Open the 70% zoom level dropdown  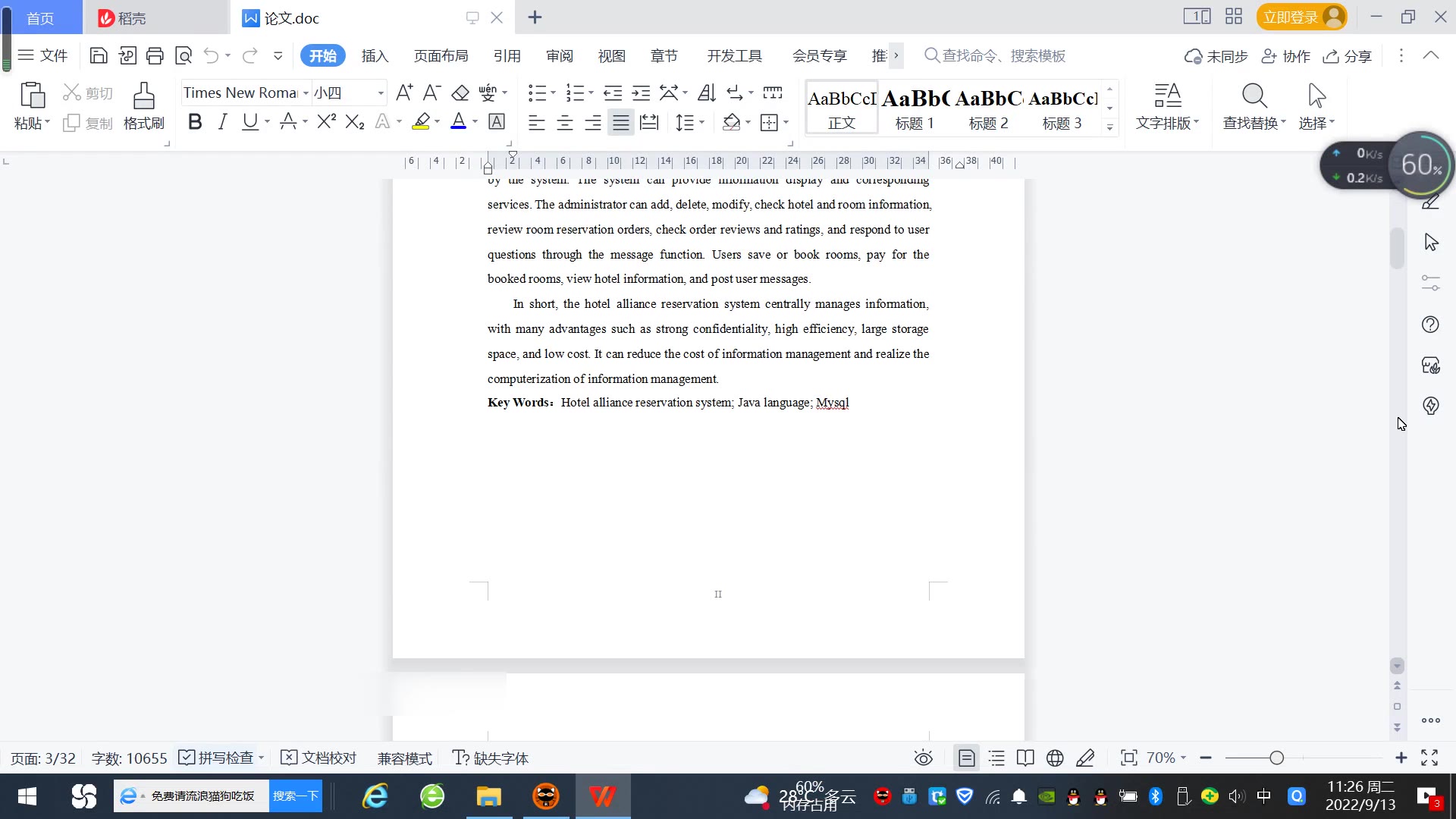(1166, 758)
